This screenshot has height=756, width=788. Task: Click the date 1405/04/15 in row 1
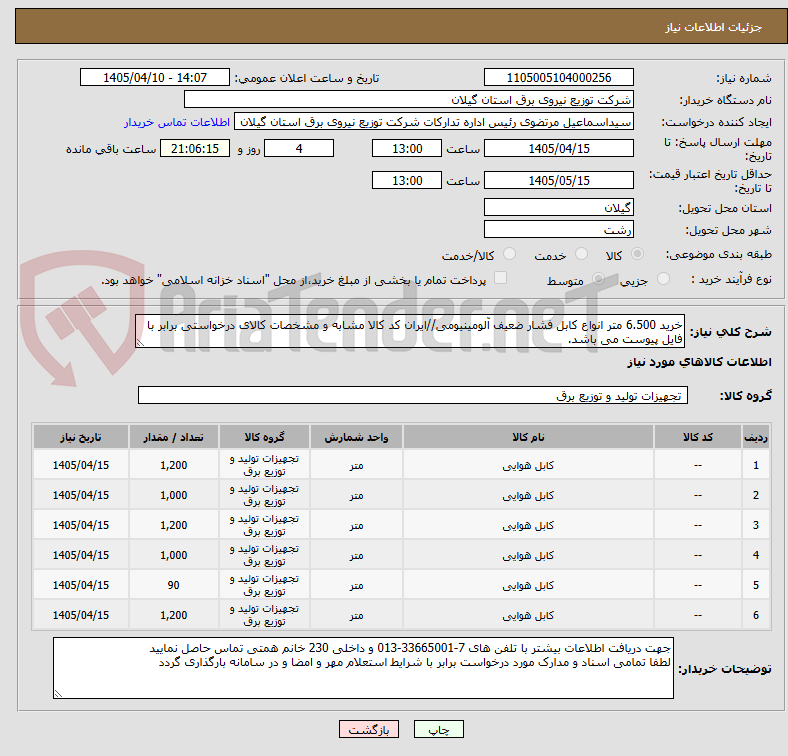(81, 465)
